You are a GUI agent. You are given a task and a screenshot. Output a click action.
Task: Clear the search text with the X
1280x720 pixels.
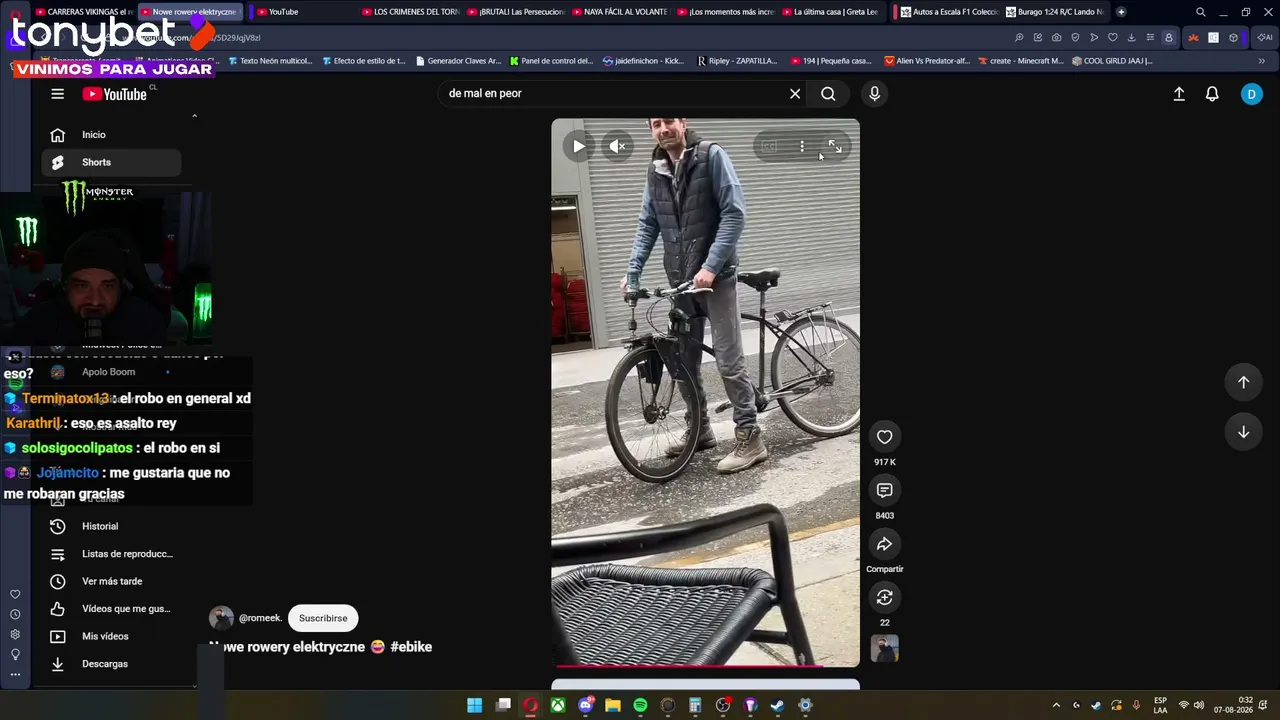[x=795, y=94]
